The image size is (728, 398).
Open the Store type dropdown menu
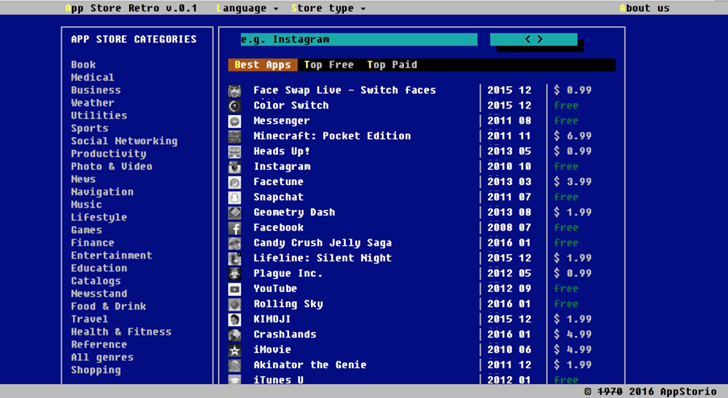(328, 8)
